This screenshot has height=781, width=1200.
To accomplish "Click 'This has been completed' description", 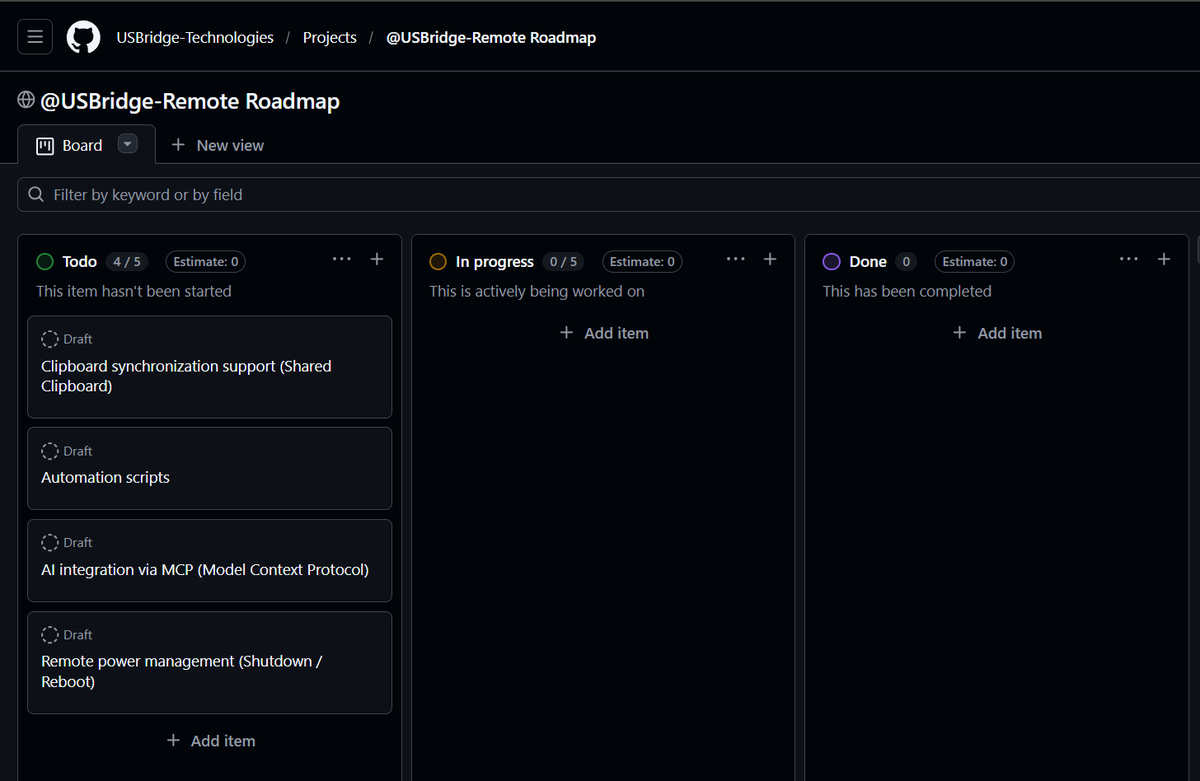I will coord(907,291).
